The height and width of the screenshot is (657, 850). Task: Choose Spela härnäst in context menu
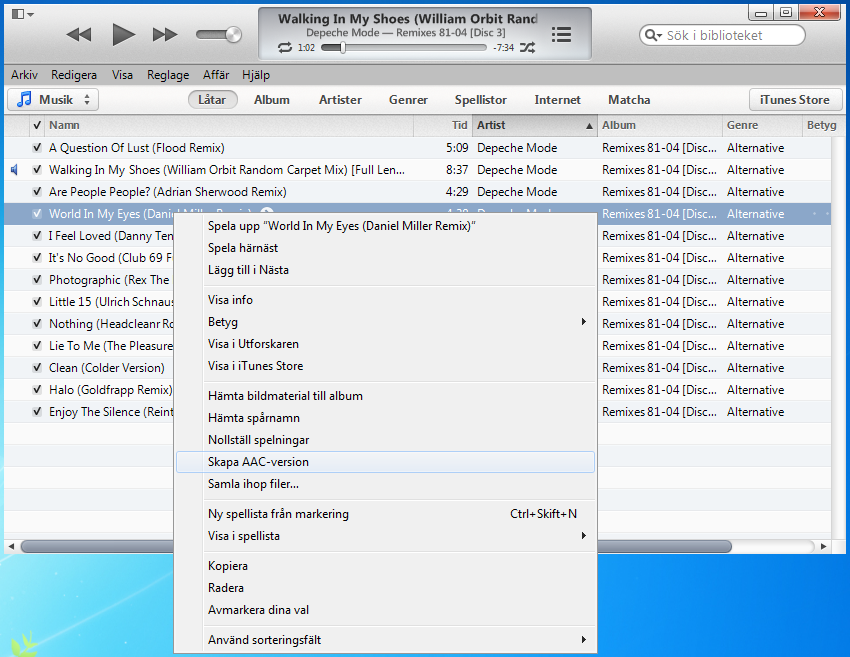385,248
